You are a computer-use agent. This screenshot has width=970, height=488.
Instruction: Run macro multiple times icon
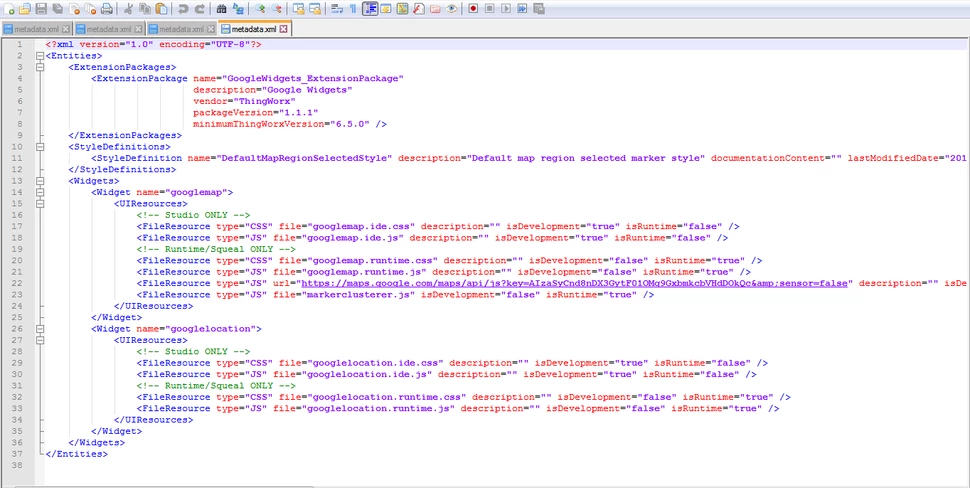pos(522,9)
